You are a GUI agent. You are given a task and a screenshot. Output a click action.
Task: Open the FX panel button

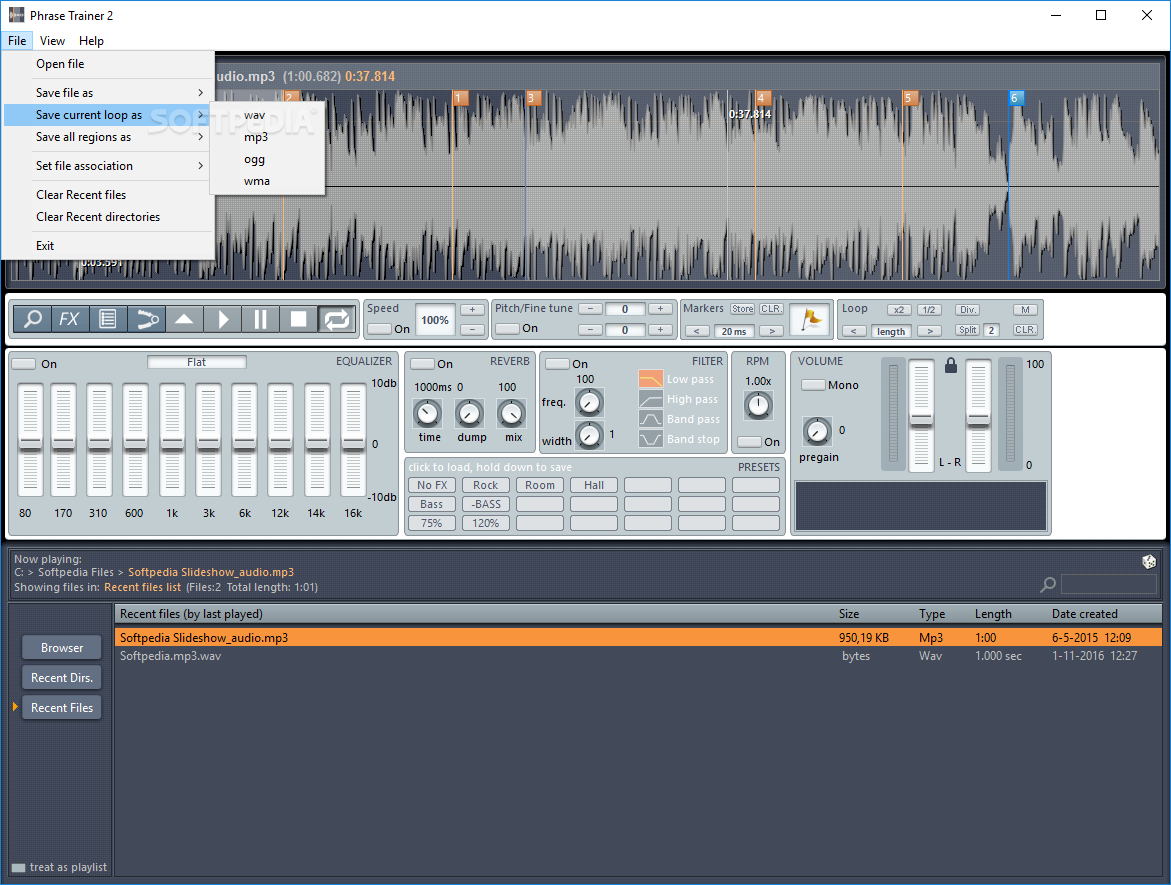click(x=69, y=320)
